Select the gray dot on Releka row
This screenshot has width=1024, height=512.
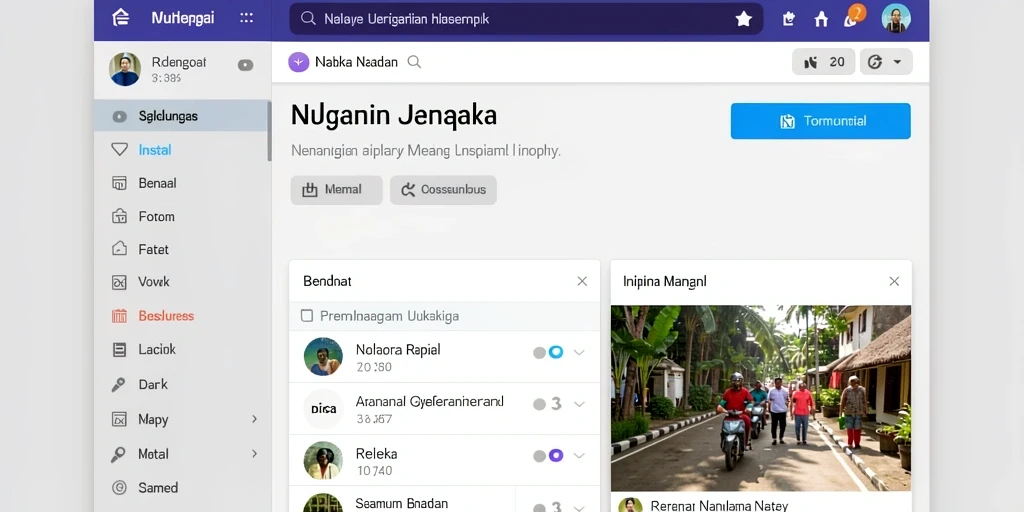[539, 456]
